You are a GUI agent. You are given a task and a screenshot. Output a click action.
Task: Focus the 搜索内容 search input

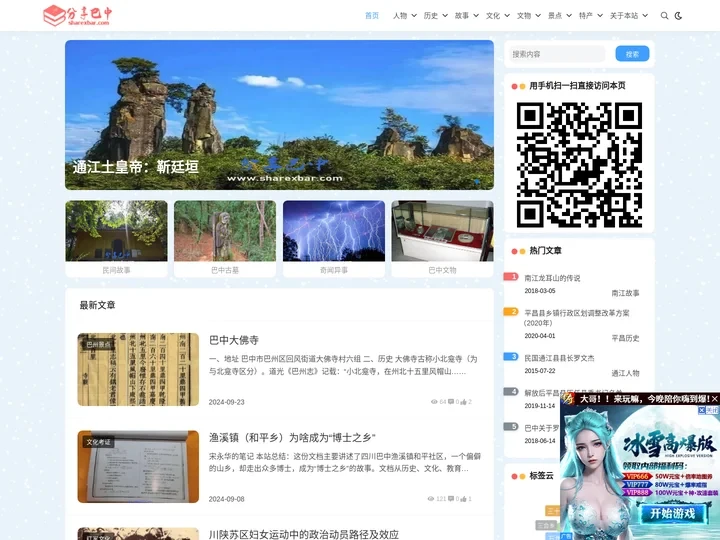pos(557,54)
